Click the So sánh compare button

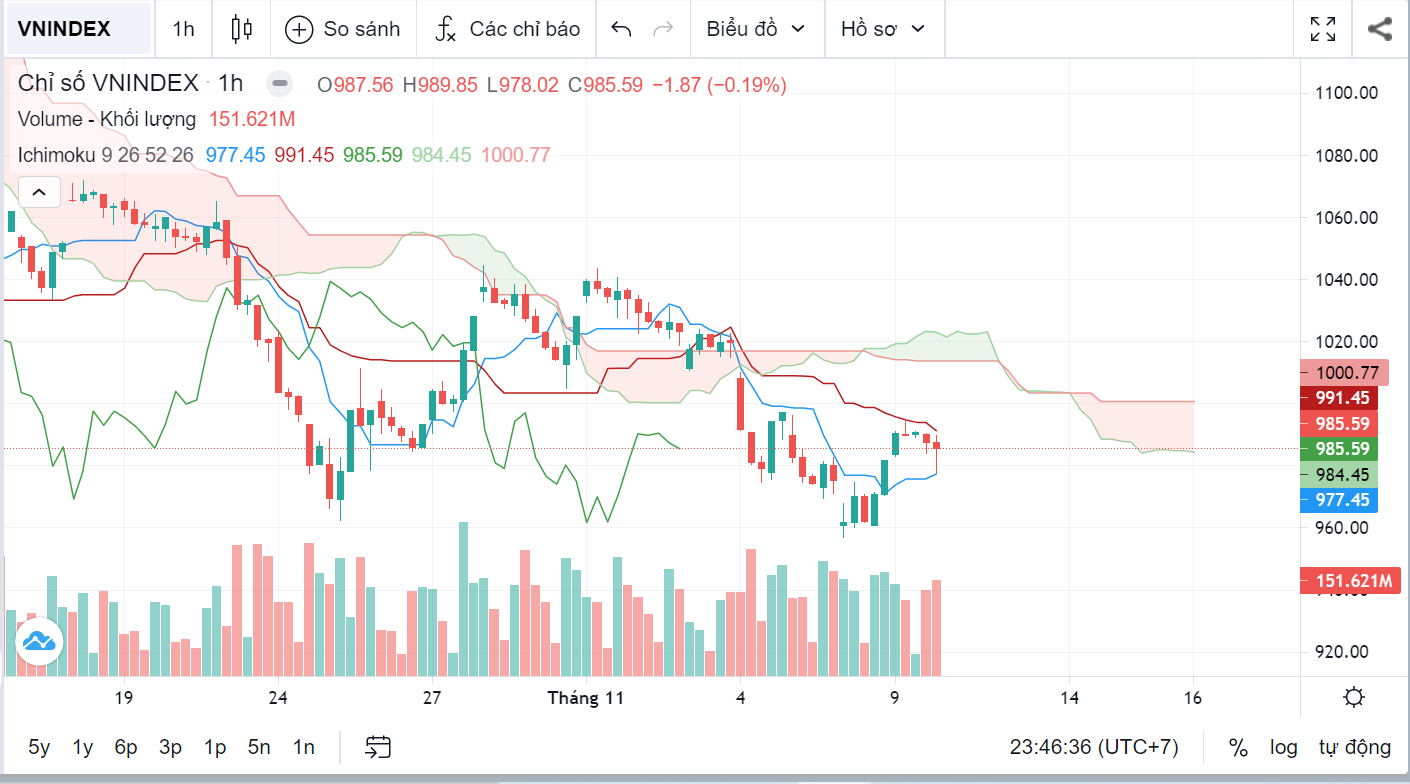343,29
